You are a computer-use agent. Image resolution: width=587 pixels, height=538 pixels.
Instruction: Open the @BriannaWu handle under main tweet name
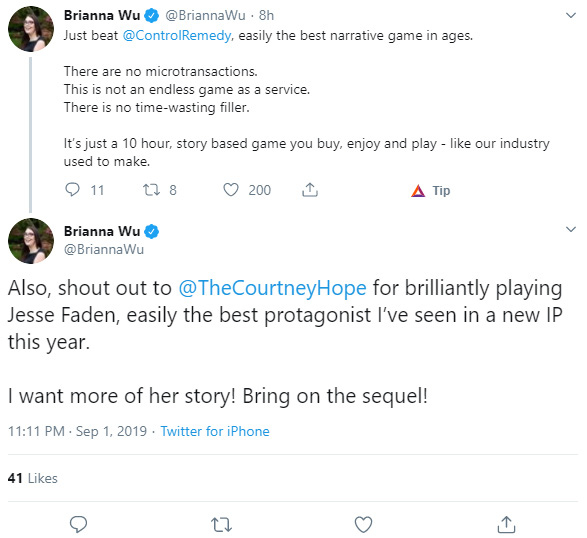104,249
